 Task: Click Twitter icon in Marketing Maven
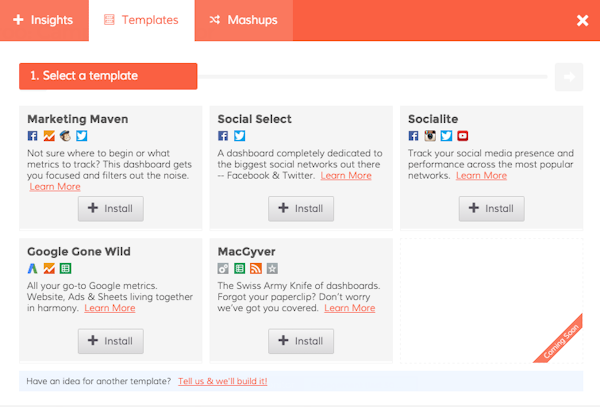point(82,136)
